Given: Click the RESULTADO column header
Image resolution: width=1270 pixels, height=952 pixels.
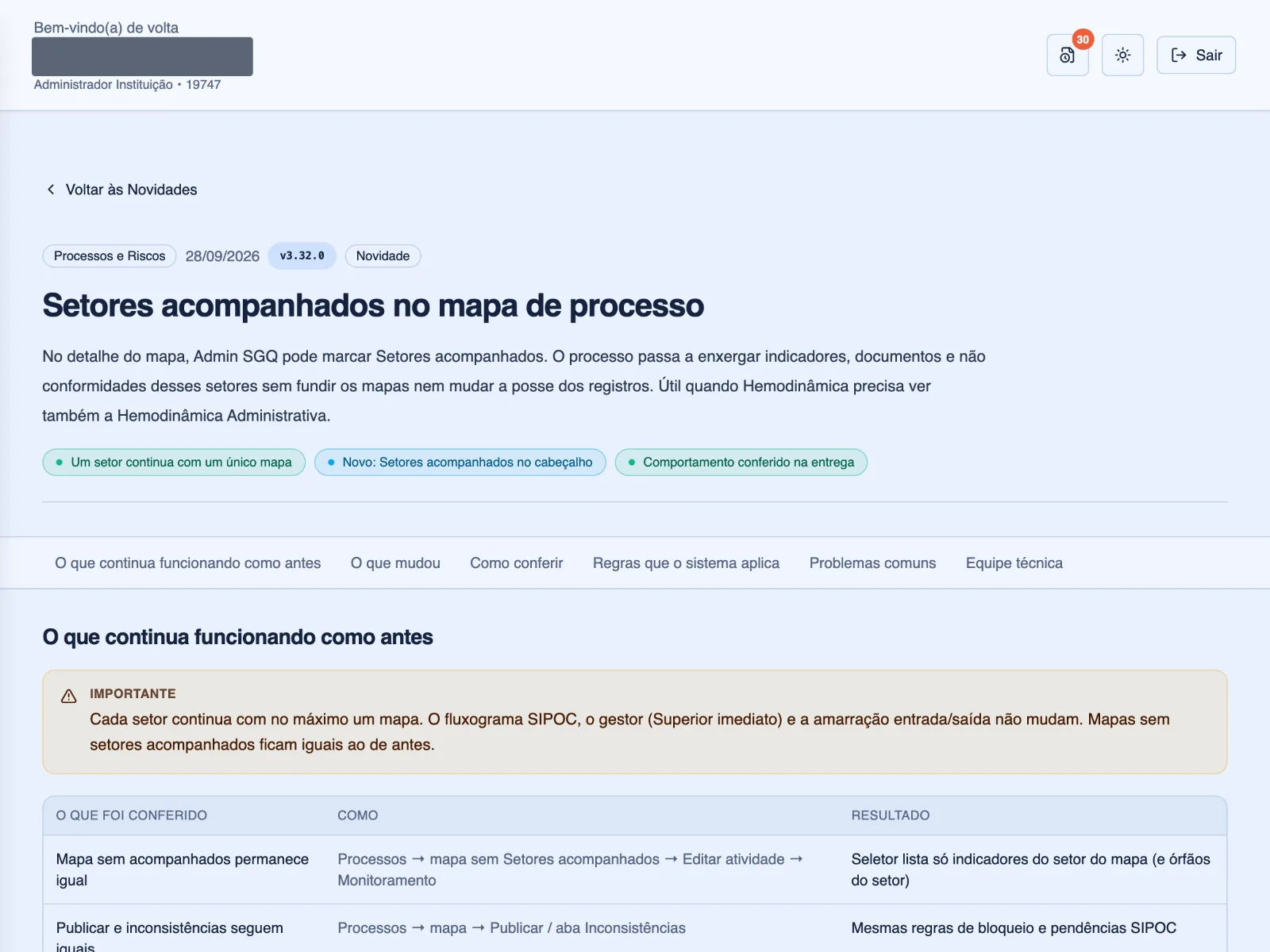Looking at the screenshot, I should (891, 816).
